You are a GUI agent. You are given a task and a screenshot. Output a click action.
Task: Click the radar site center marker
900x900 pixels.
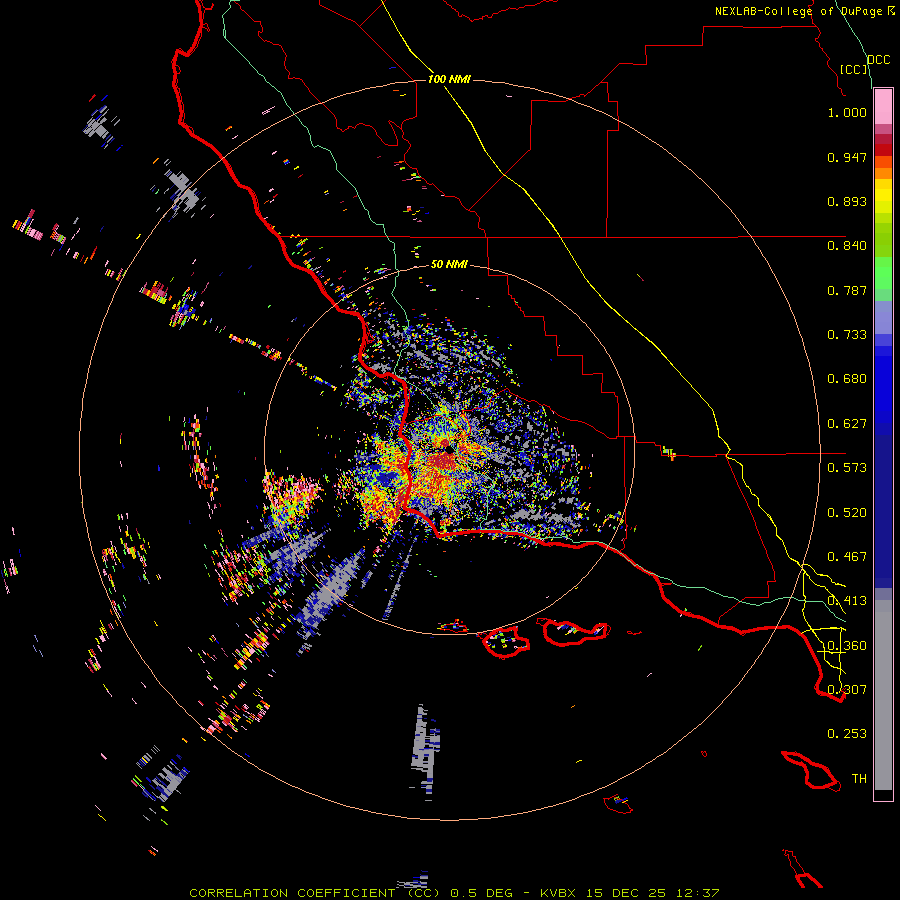pos(448,448)
